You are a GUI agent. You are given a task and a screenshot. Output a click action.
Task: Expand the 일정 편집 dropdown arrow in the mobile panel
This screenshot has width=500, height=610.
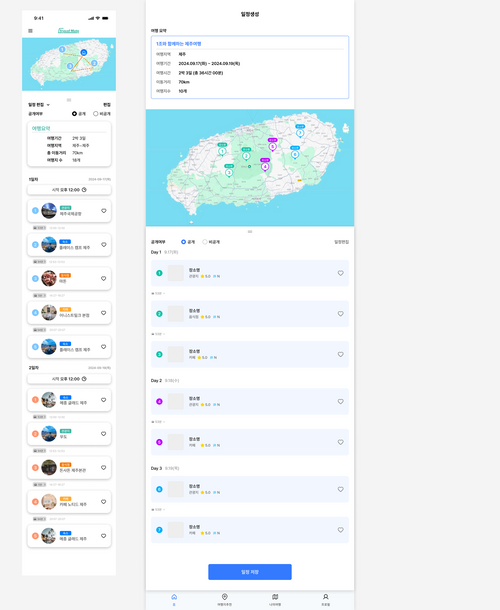click(x=48, y=105)
